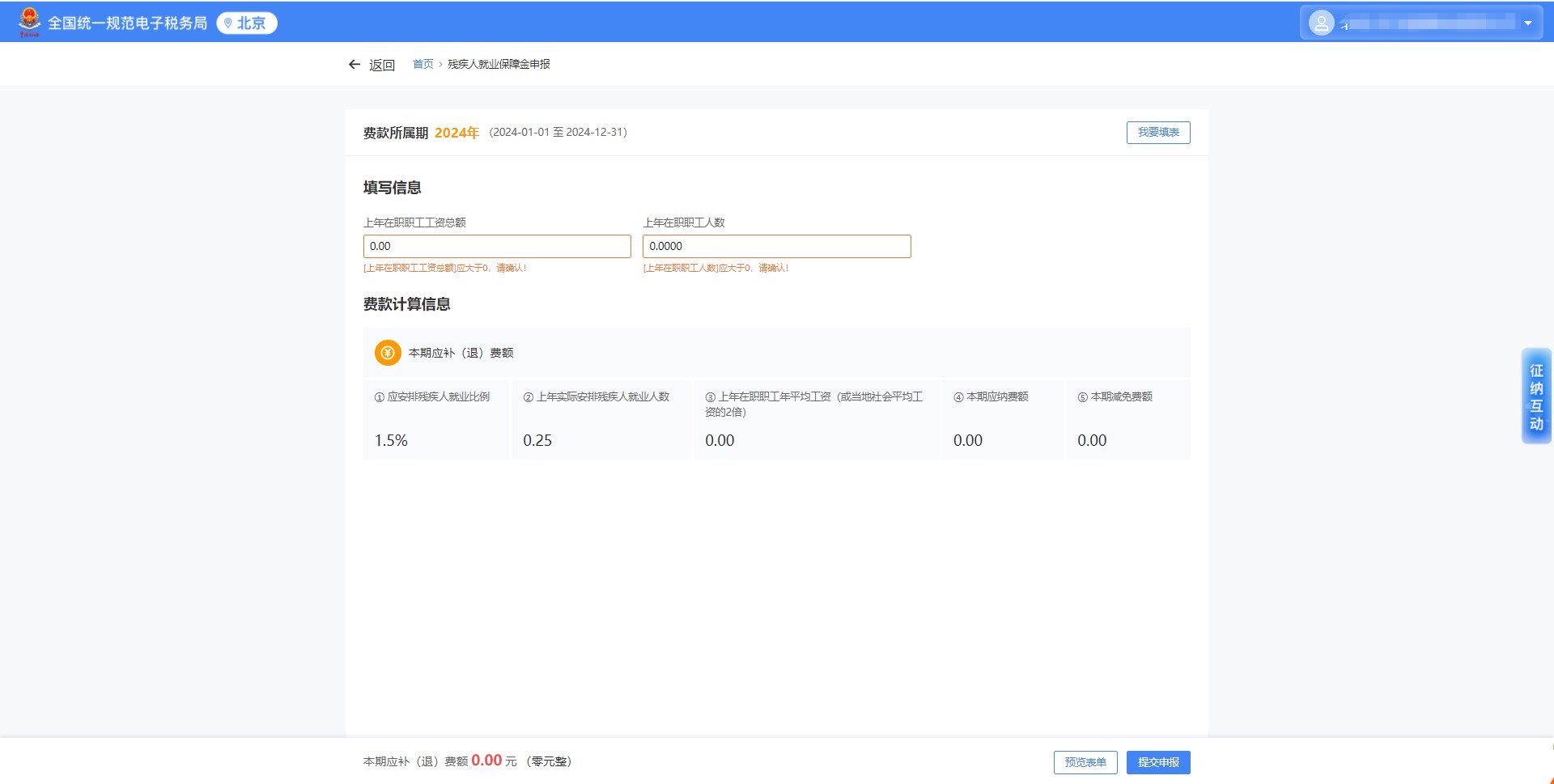Image resolution: width=1554 pixels, height=784 pixels.
Task: Click the tax bureau emblem logo
Action: point(29,22)
